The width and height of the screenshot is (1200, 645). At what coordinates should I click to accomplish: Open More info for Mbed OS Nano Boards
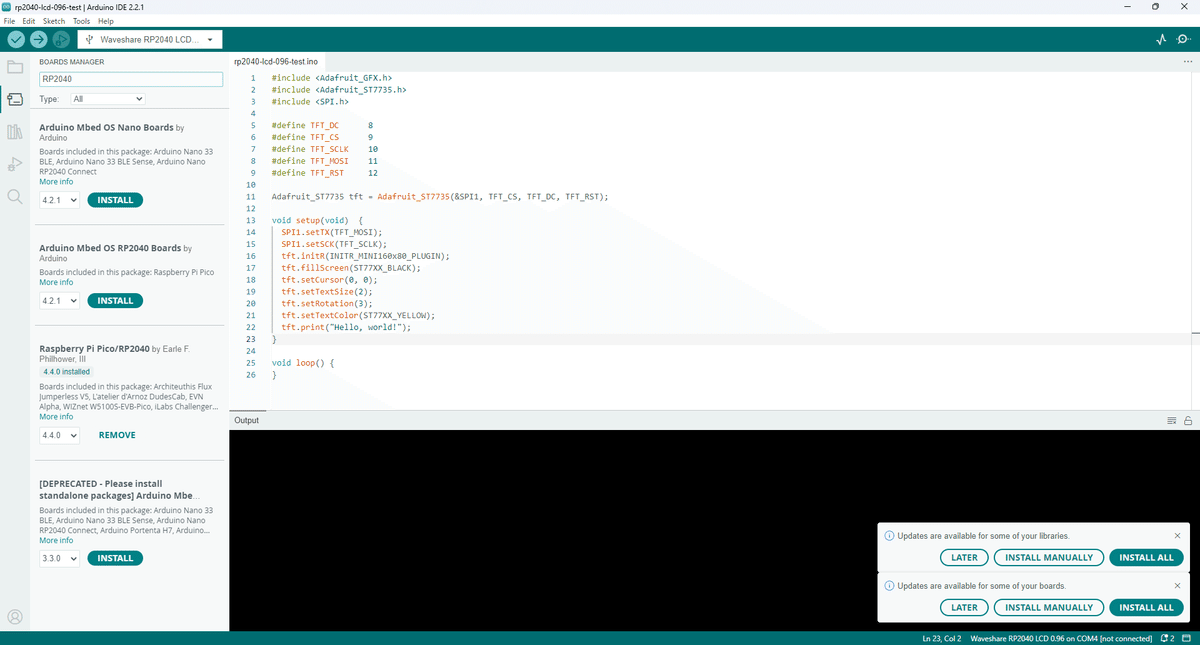tap(56, 182)
